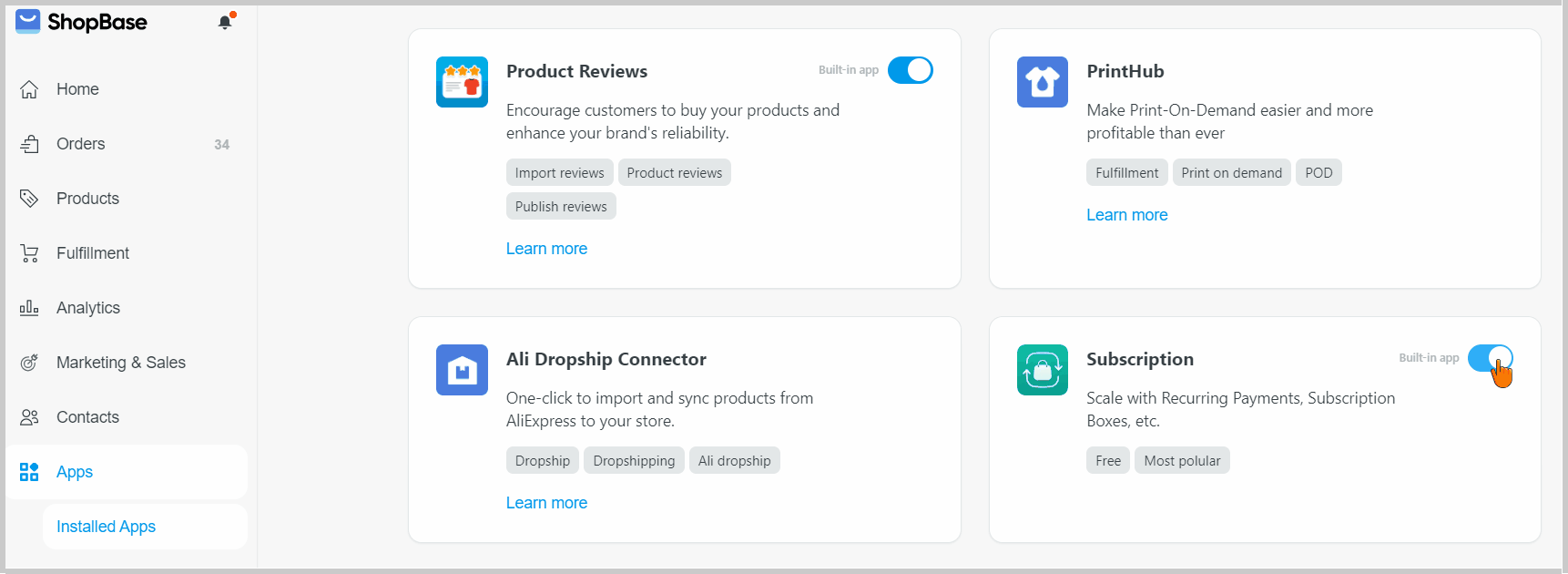Click the Analytics bar chart icon
The image size is (1568, 574).
tap(29, 308)
